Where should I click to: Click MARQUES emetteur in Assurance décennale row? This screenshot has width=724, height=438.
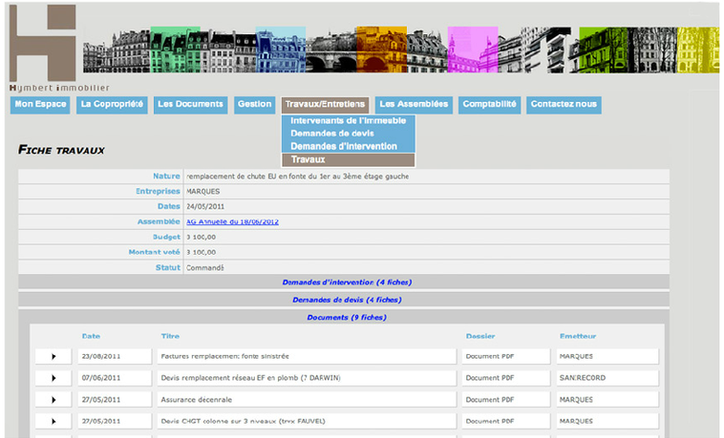point(607,400)
